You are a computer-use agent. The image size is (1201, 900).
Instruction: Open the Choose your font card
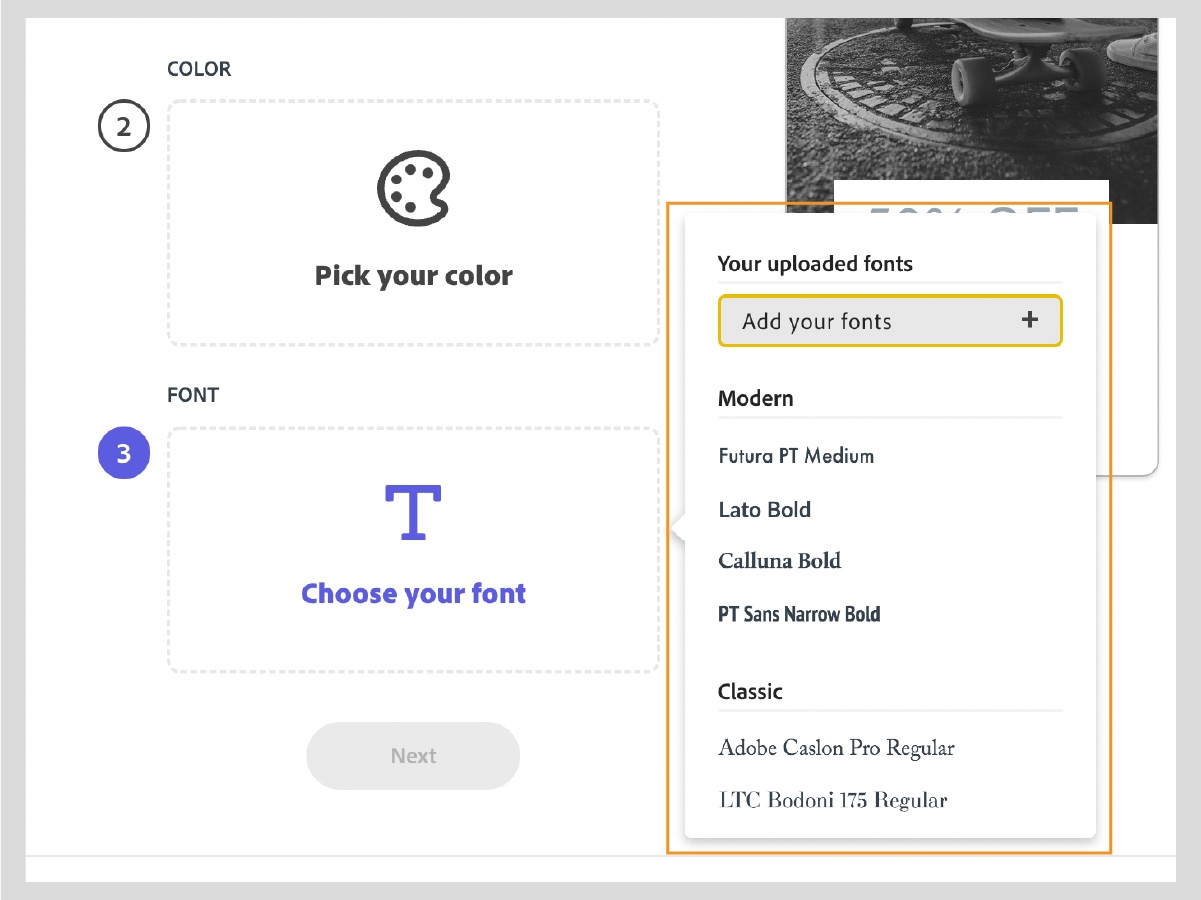(413, 550)
